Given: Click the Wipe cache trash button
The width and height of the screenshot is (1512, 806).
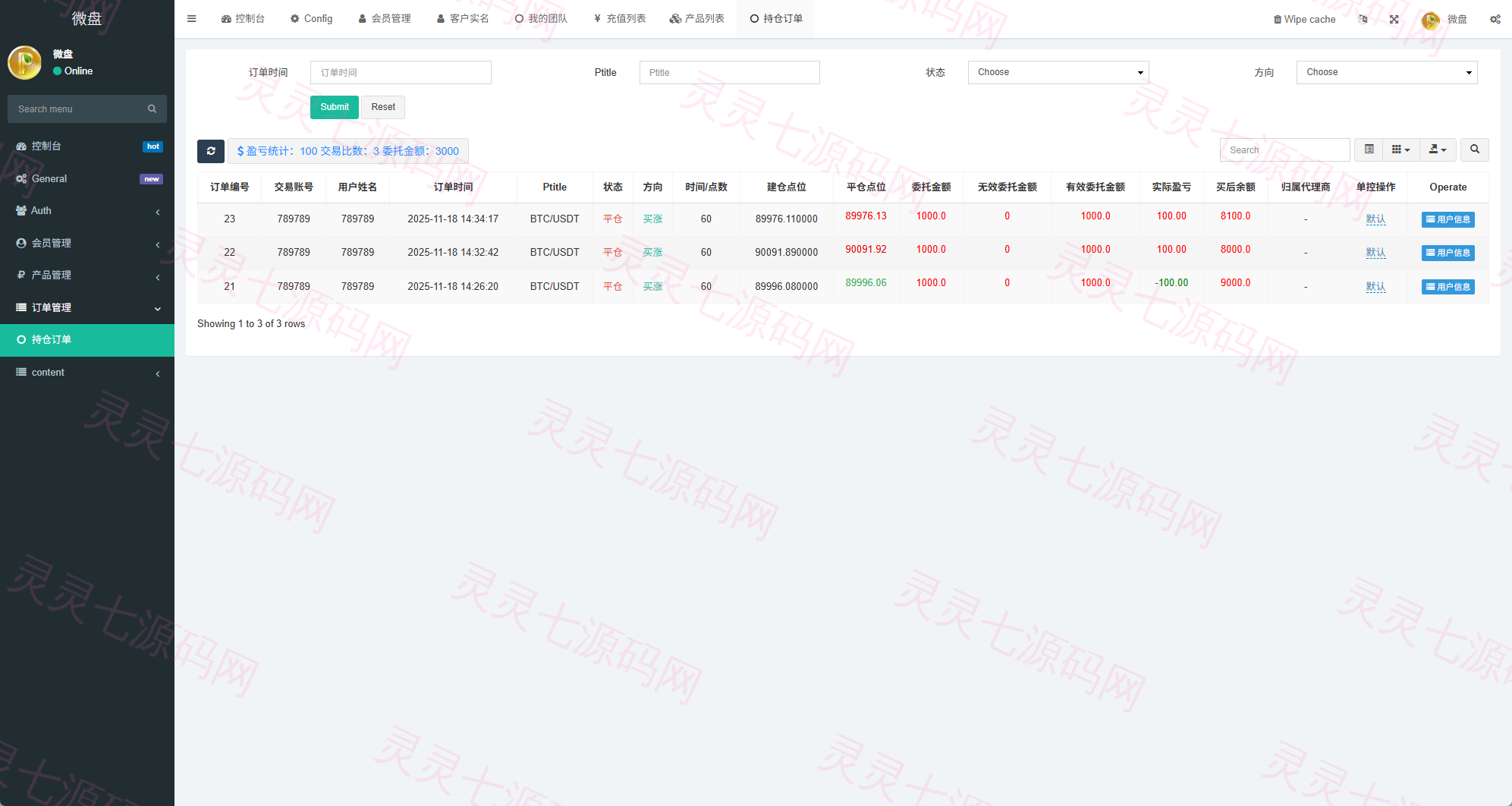Looking at the screenshot, I should click(x=1304, y=19).
